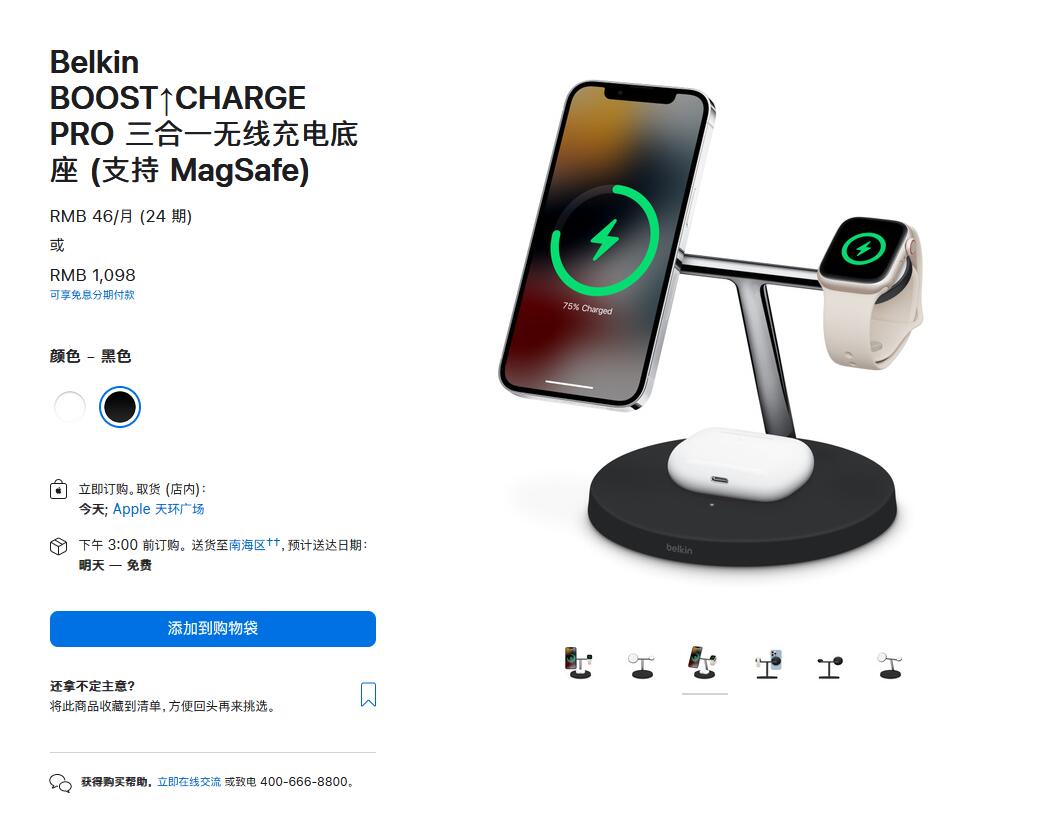Click the delivery box icon
1052x832 pixels.
(58, 546)
